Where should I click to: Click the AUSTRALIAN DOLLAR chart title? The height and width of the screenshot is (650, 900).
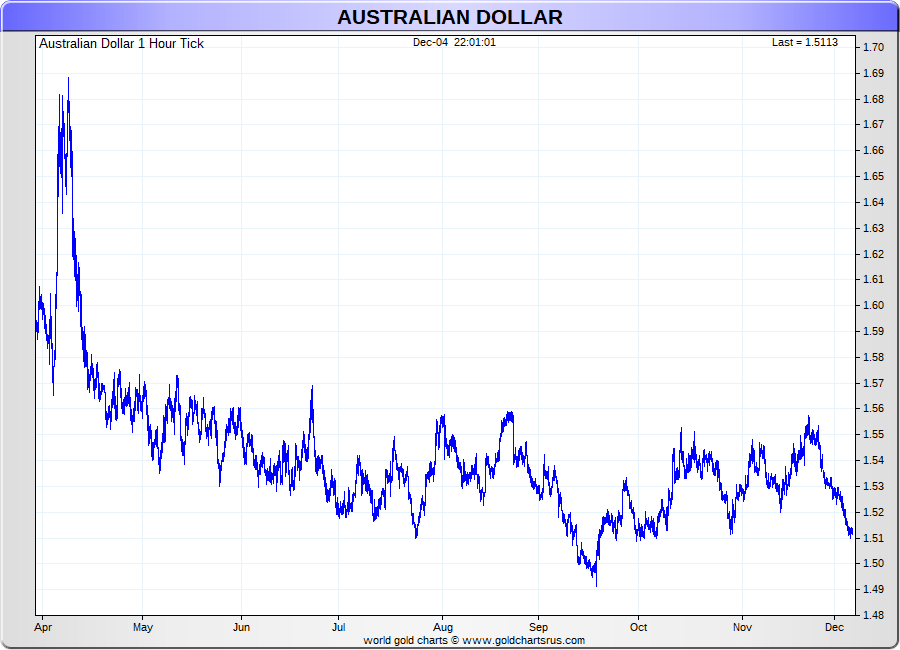pos(449,17)
